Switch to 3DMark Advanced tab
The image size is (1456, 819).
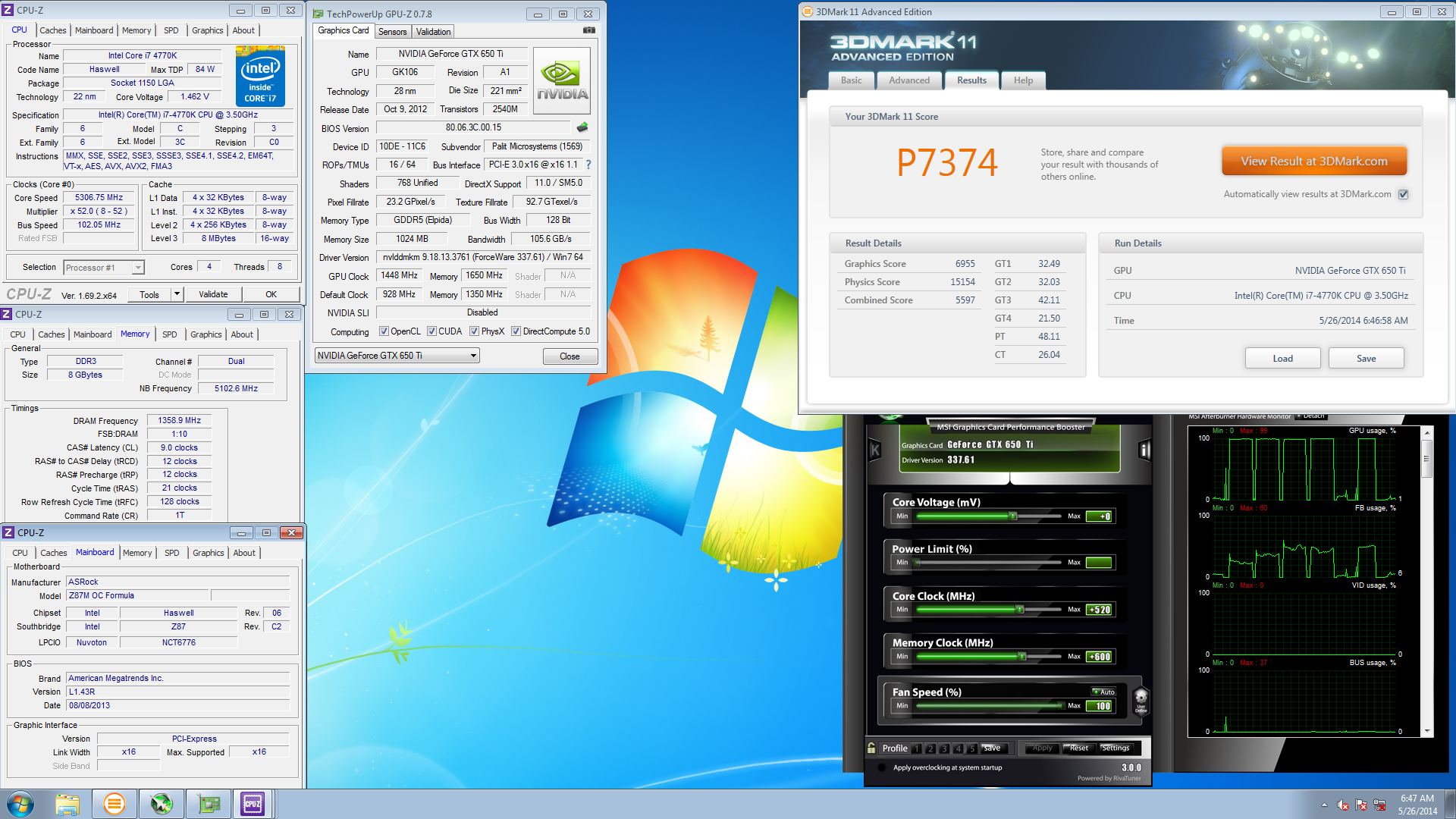click(x=908, y=80)
